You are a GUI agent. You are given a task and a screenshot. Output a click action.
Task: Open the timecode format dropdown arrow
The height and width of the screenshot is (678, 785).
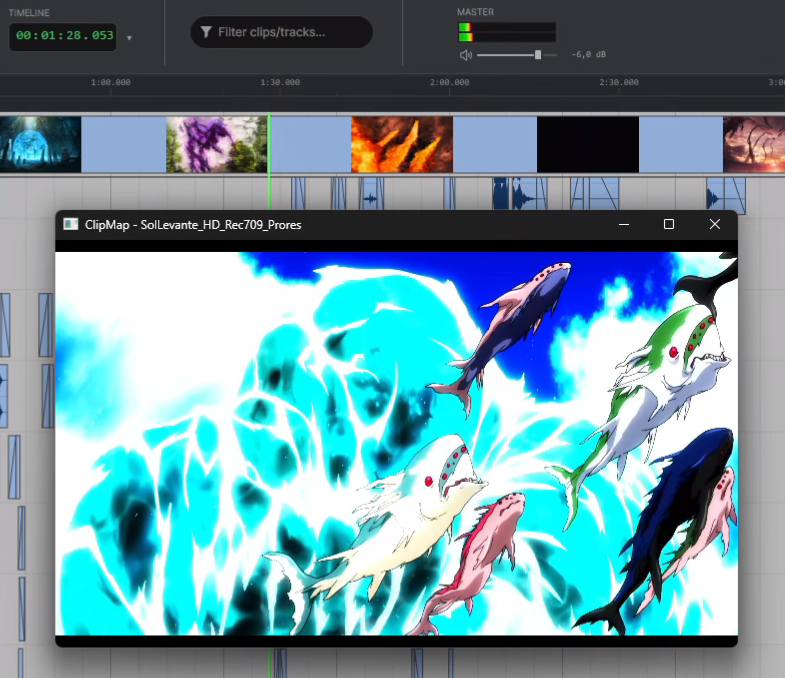pyautogui.click(x=129, y=38)
